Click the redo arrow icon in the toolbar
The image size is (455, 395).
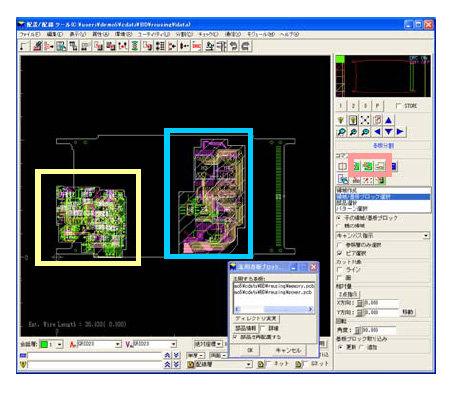point(245,46)
